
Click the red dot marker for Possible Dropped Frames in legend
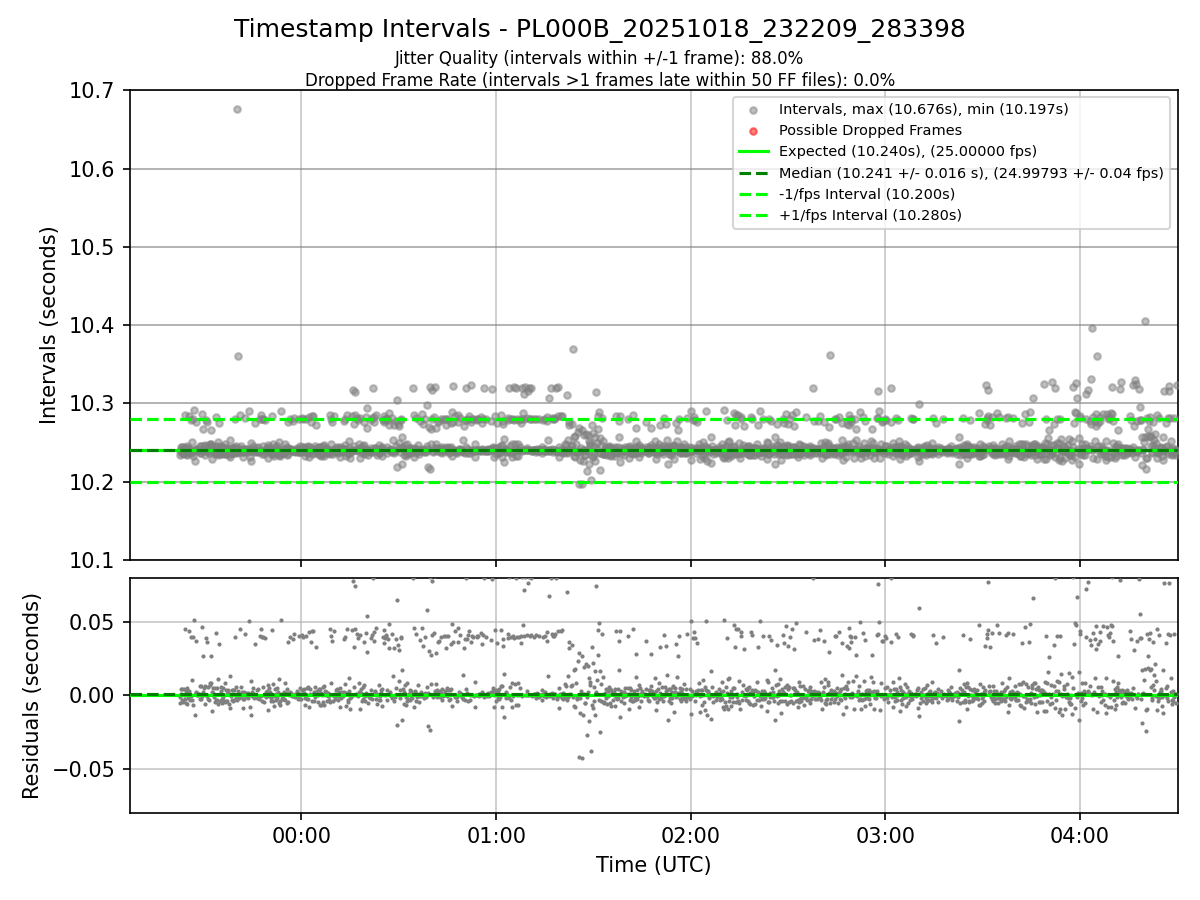[754, 131]
